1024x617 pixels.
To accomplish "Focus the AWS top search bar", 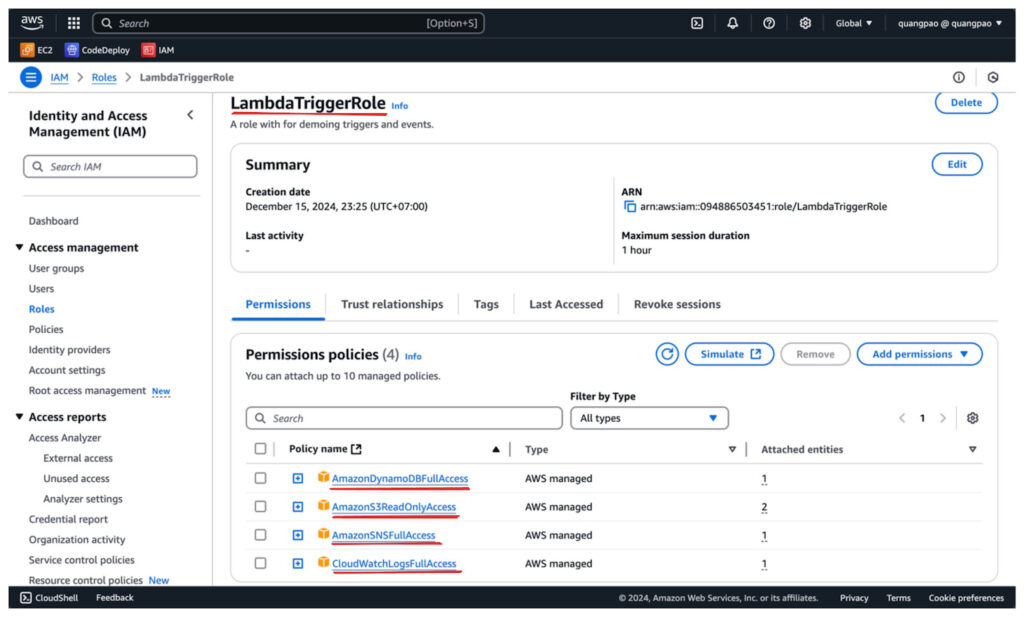I will 288,23.
